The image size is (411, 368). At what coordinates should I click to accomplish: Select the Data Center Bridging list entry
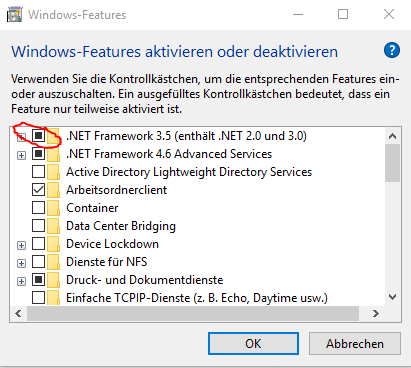pos(121,226)
